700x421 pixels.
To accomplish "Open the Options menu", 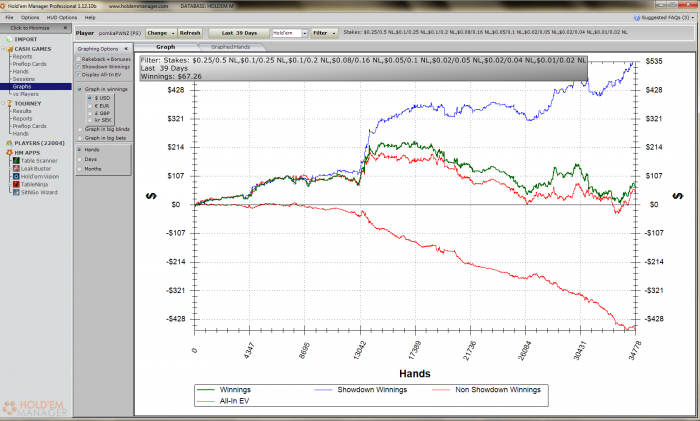I will 30,18.
